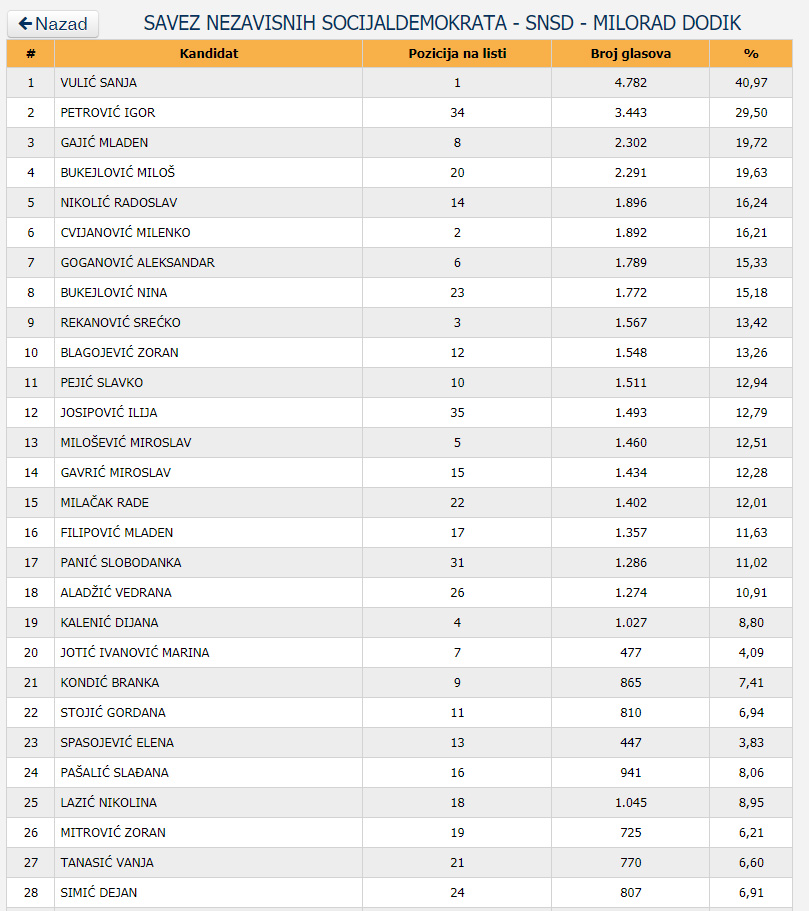Image resolution: width=809 pixels, height=911 pixels.
Task: Select candidate MILAČAK RADE
Action: tap(105, 503)
